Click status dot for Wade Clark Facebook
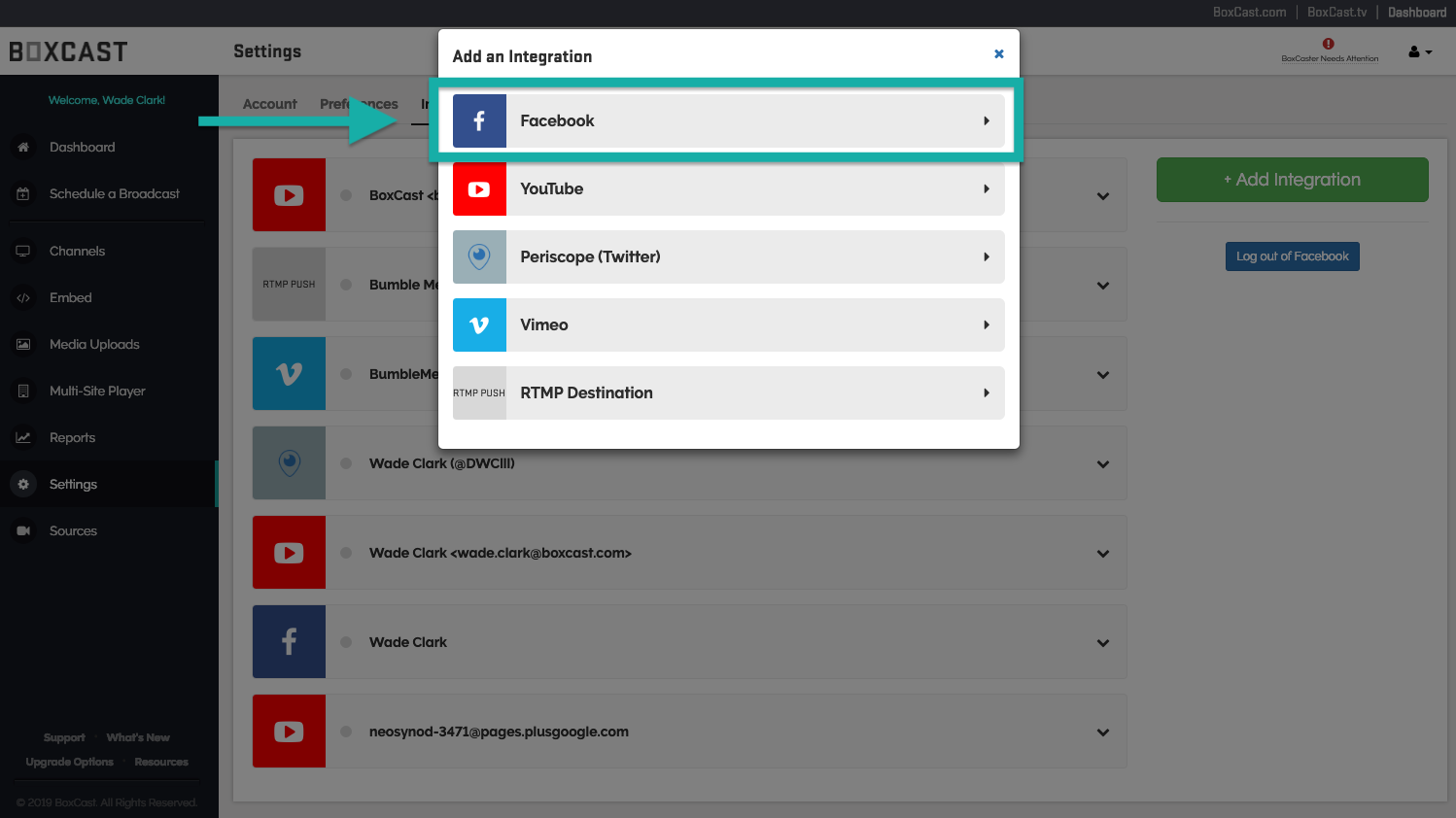 pos(346,642)
